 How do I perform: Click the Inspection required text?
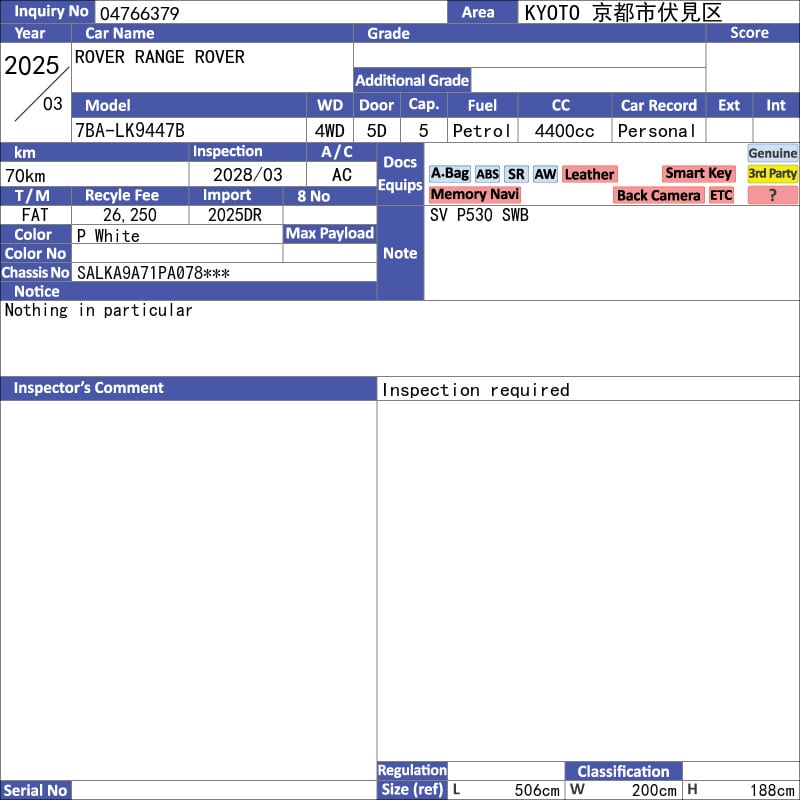click(x=475, y=390)
